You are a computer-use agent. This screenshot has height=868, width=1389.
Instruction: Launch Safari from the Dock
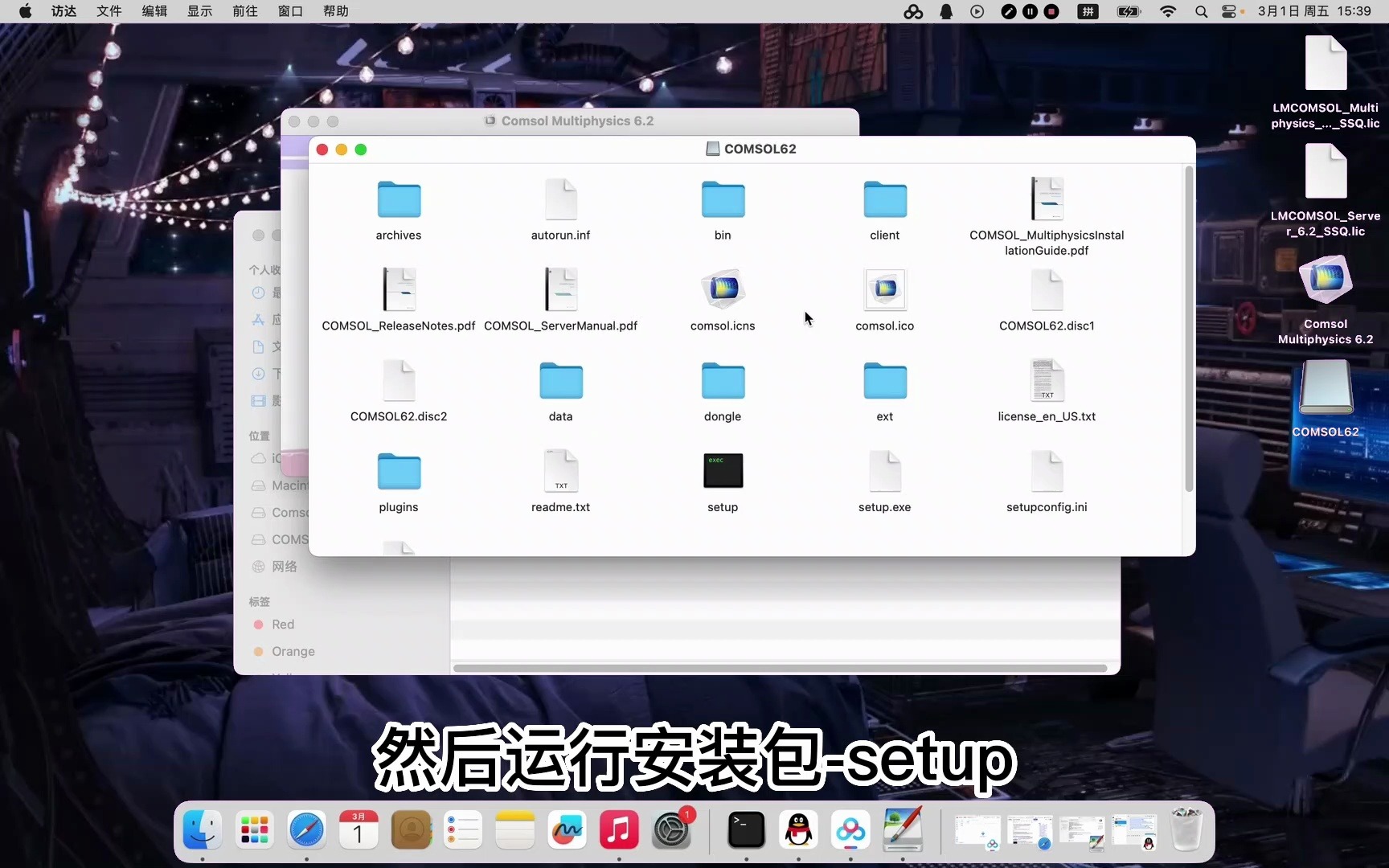point(306,830)
